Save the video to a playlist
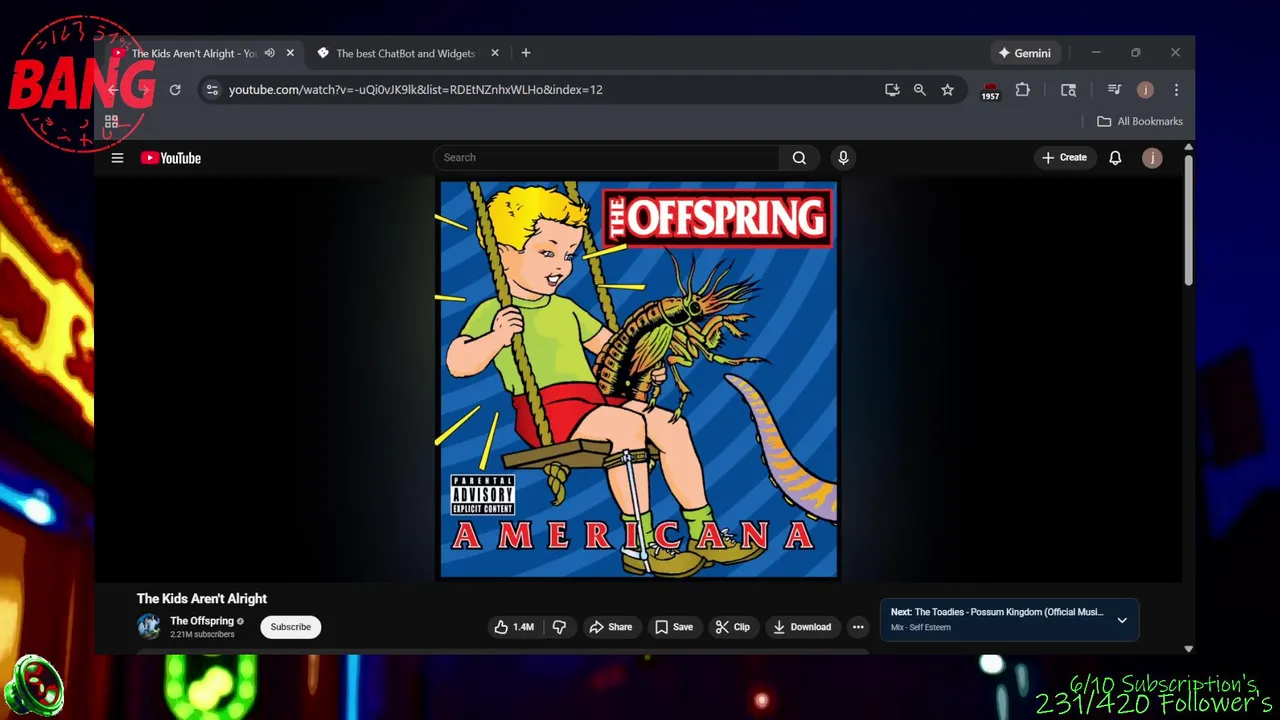 674,627
